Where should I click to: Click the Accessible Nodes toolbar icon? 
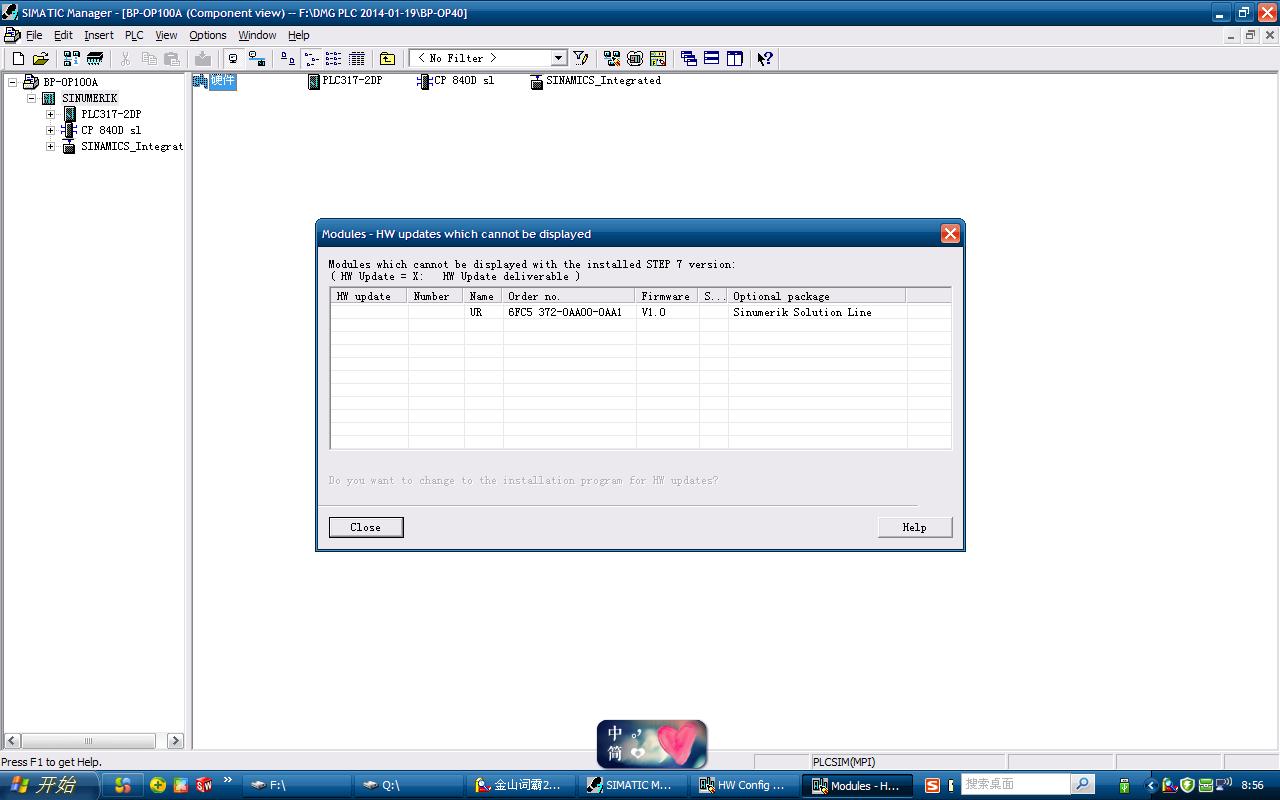tap(71, 58)
